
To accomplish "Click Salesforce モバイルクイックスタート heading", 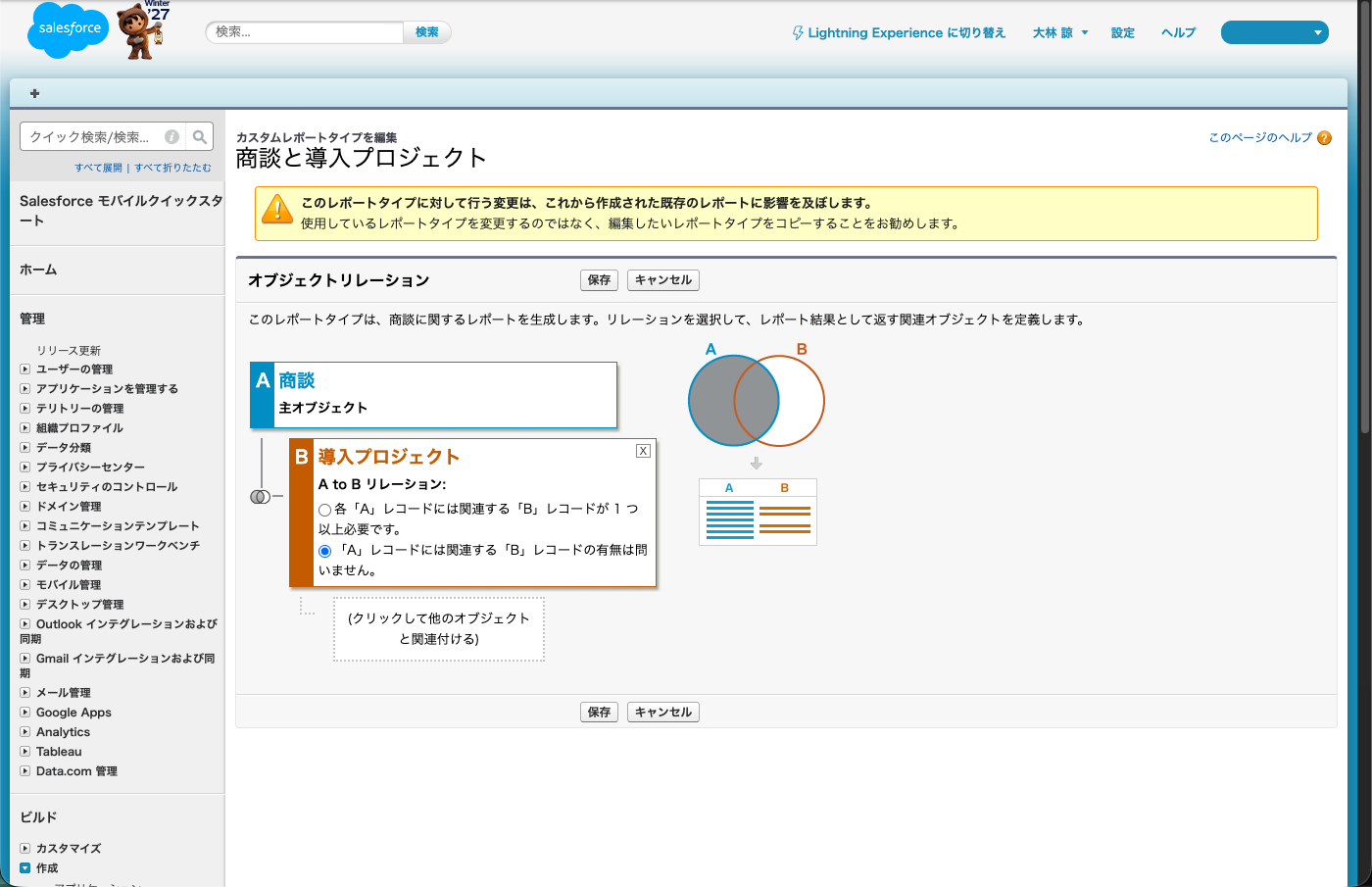I will coord(121,211).
